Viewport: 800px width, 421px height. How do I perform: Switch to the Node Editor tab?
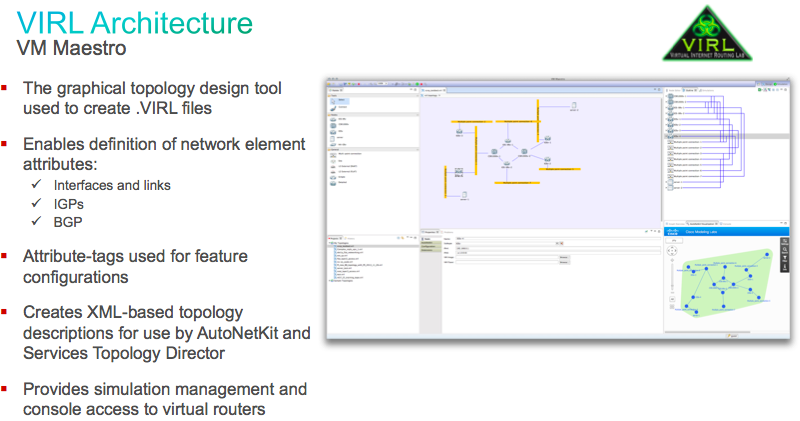673,90
